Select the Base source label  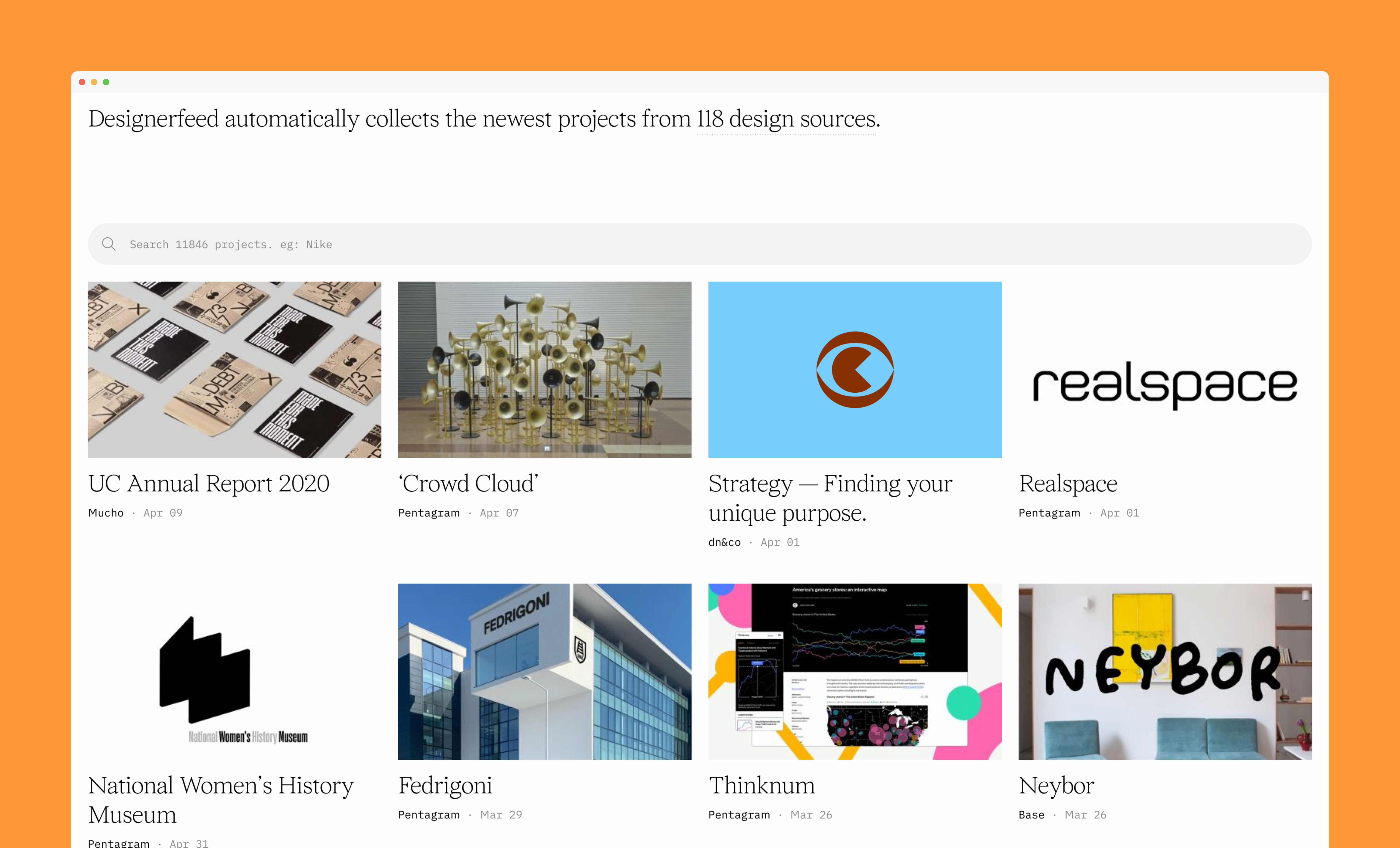[x=1031, y=815]
